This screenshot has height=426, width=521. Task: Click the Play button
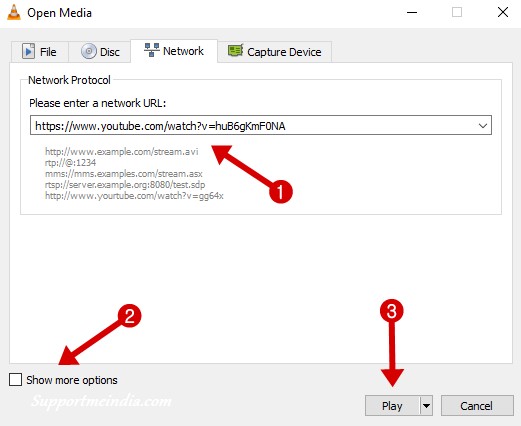392,406
